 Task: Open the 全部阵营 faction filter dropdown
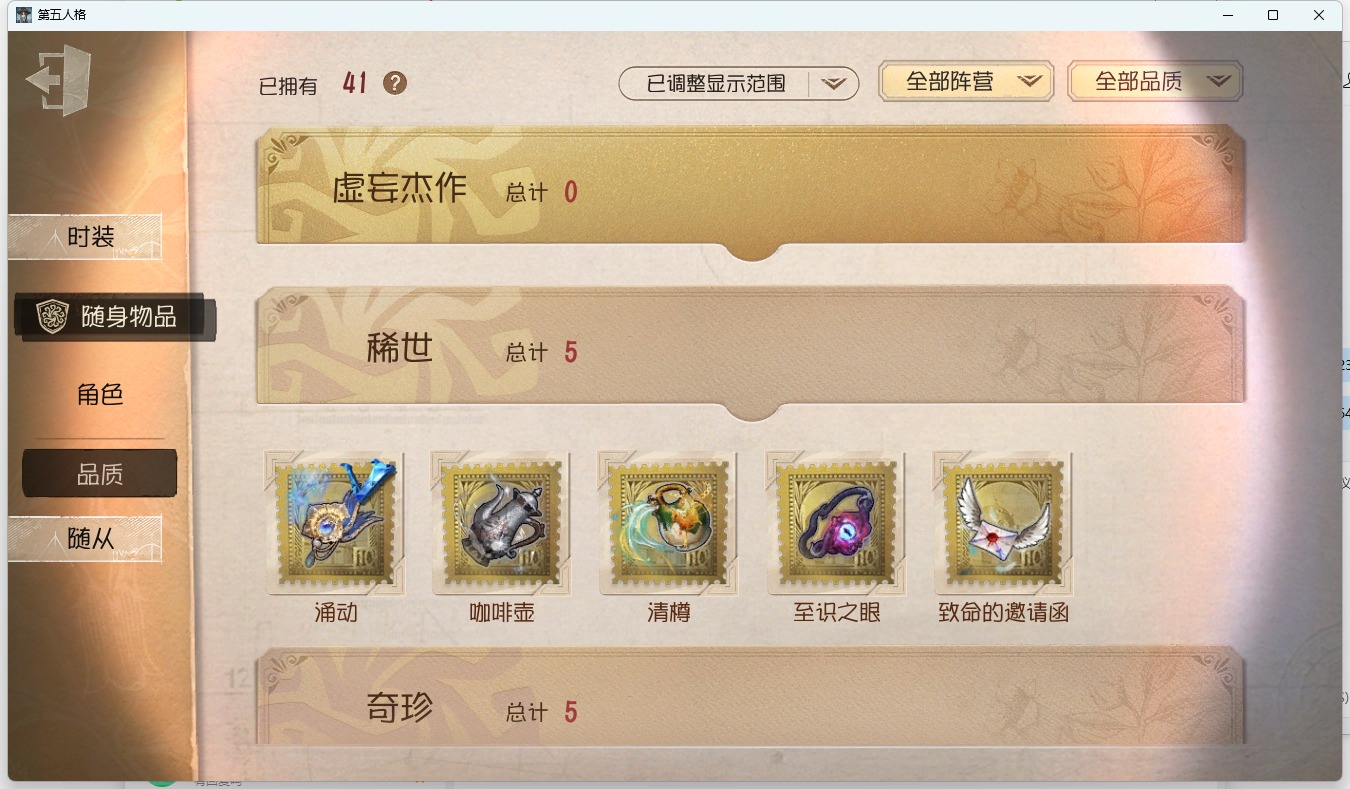(x=966, y=82)
